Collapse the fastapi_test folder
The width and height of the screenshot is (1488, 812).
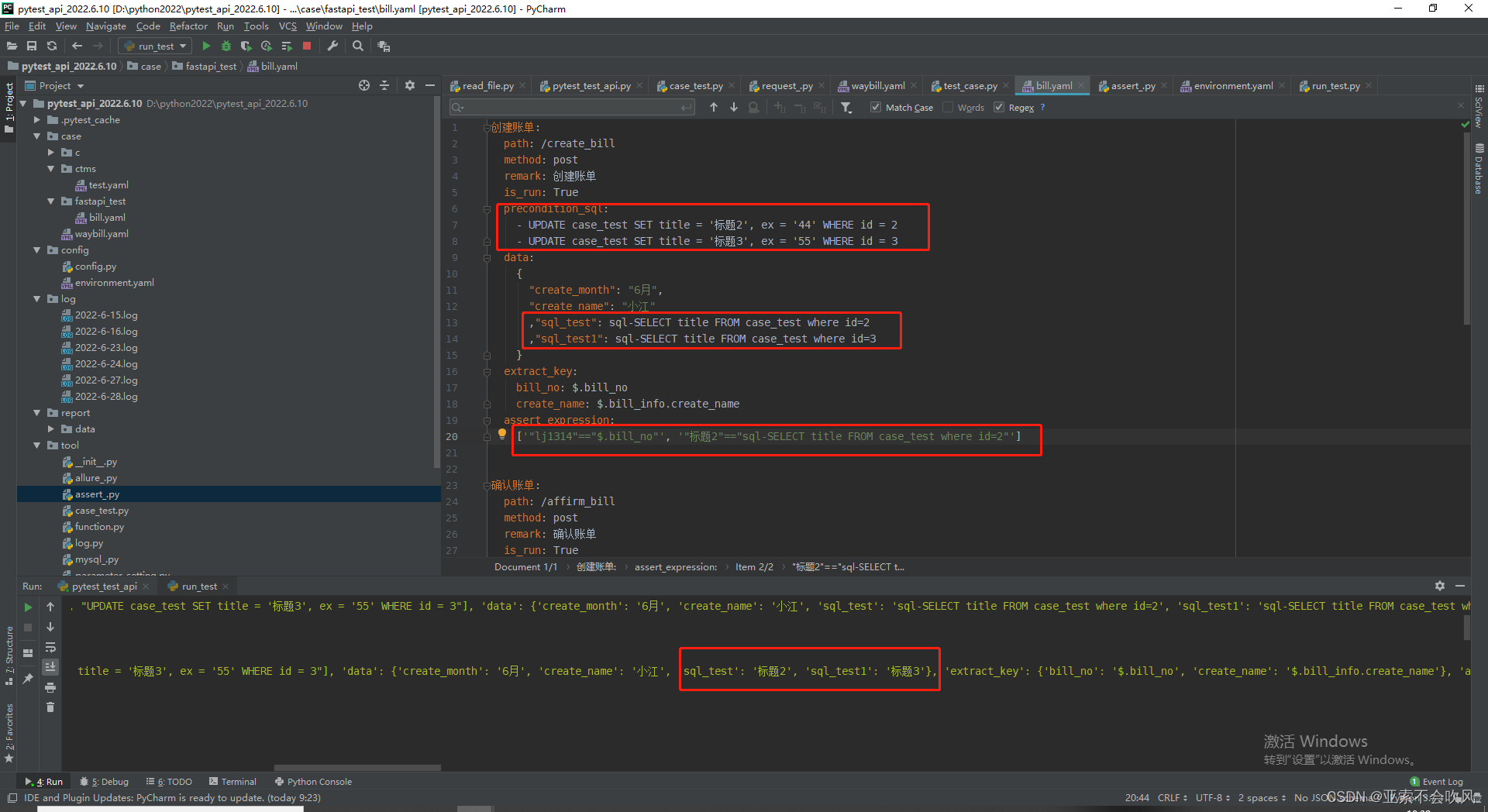[x=51, y=201]
